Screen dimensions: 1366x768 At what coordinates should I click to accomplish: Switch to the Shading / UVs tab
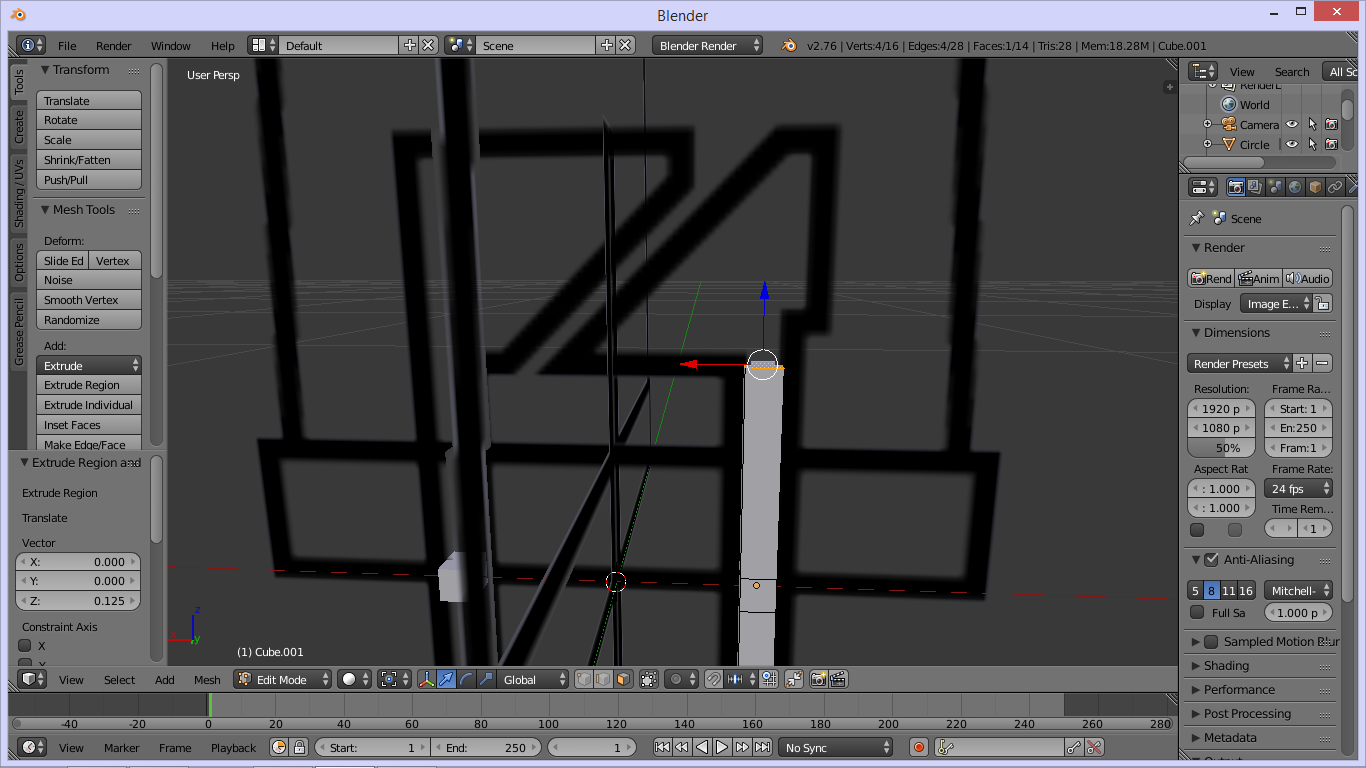coord(18,193)
